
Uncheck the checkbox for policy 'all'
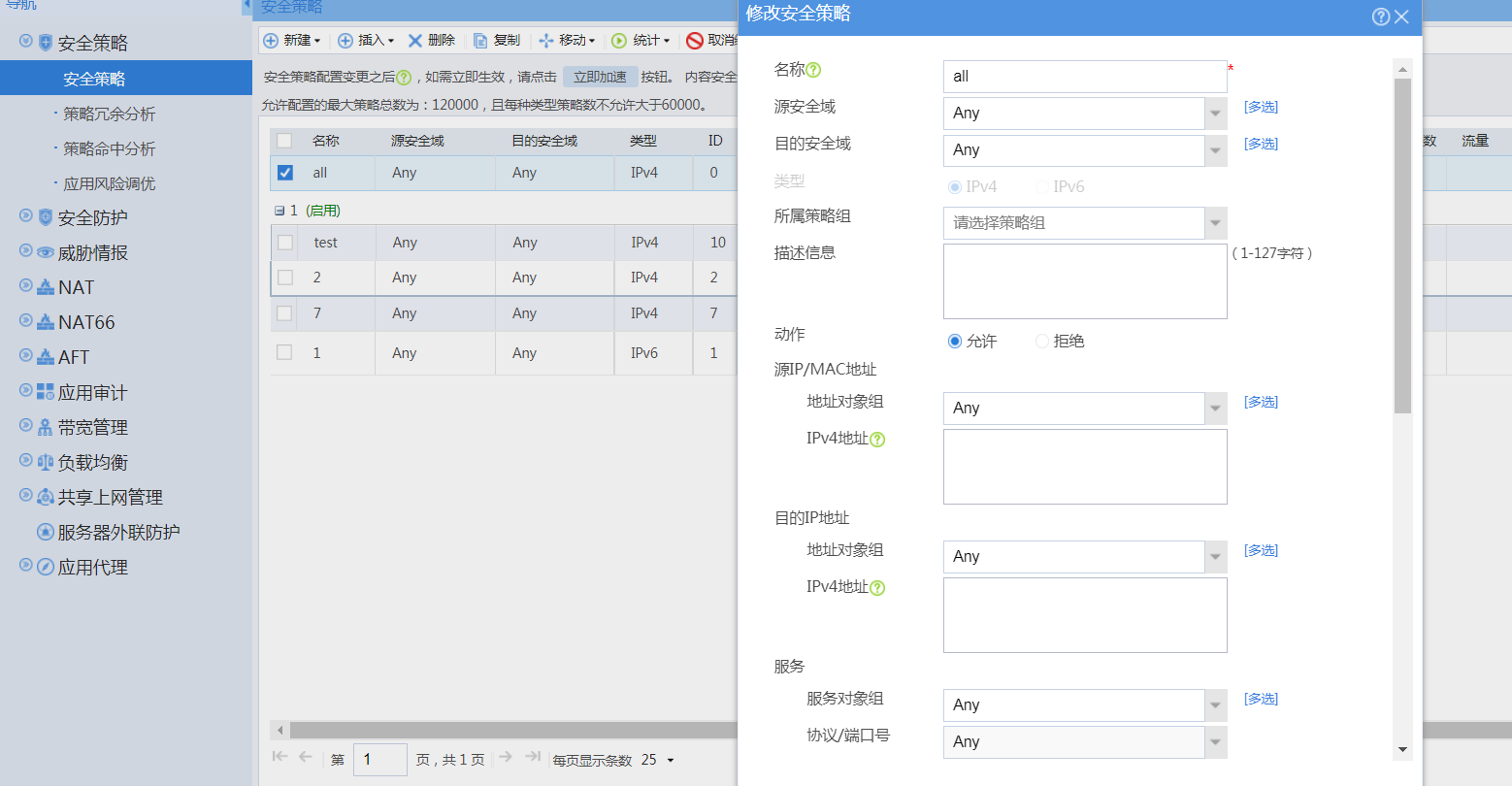click(285, 173)
